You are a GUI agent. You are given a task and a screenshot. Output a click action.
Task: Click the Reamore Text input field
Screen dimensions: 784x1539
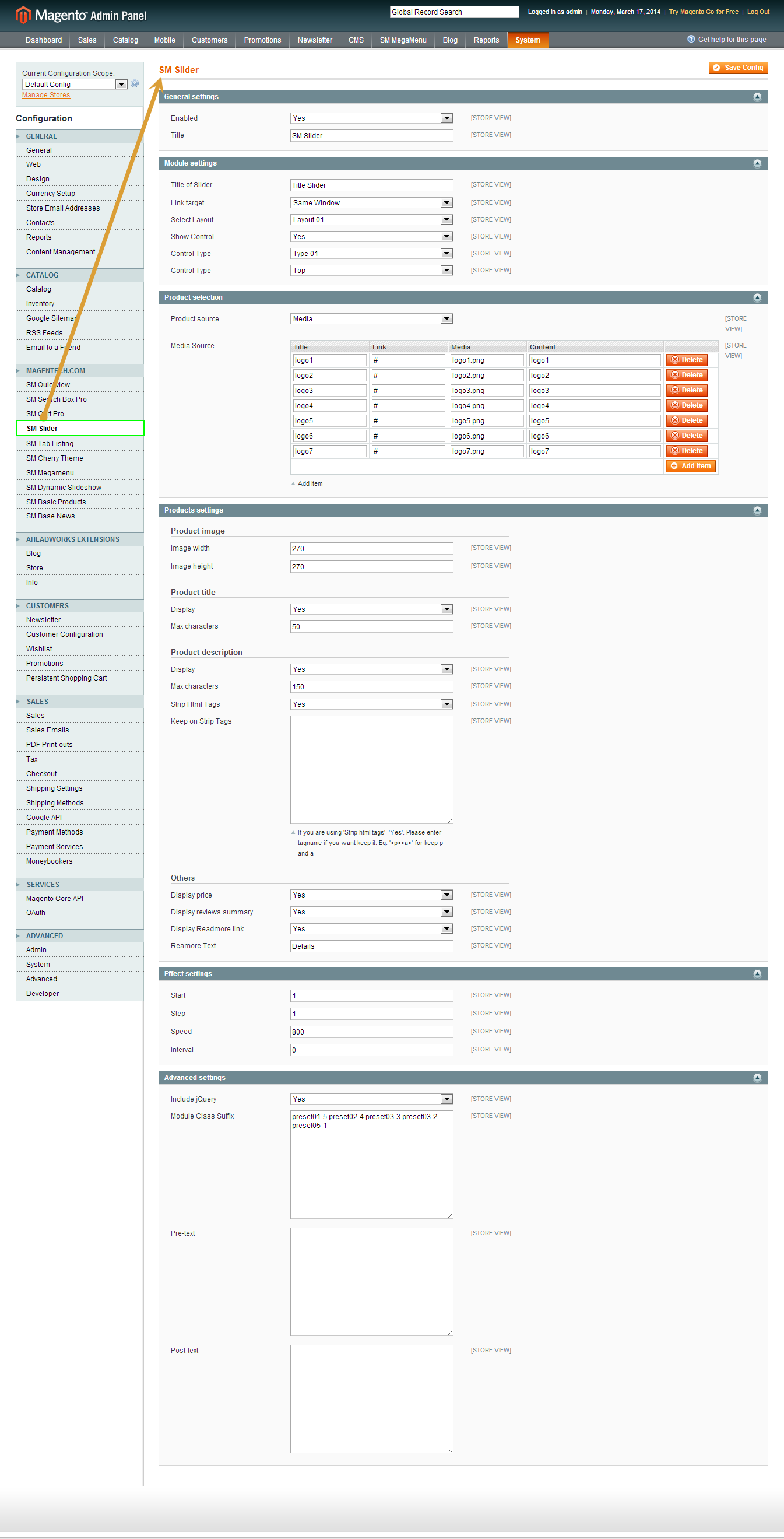371,946
